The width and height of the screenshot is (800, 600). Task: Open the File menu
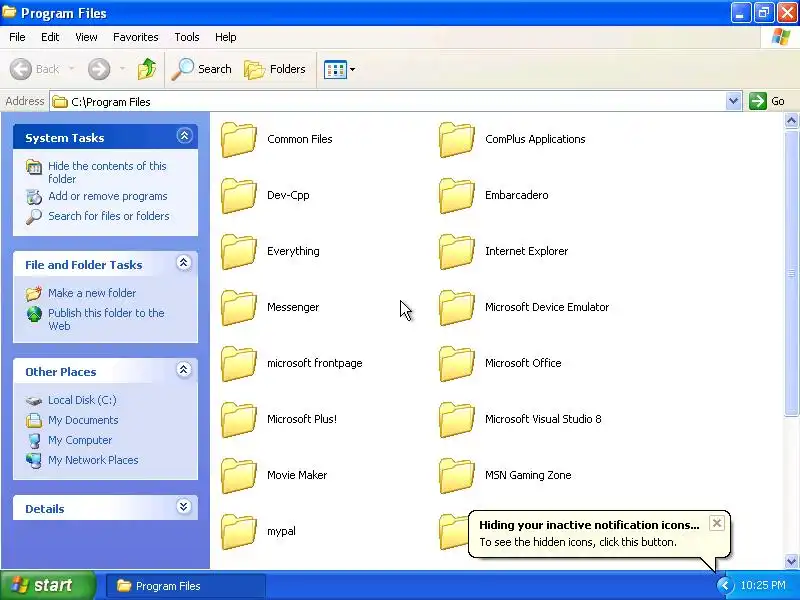17,37
